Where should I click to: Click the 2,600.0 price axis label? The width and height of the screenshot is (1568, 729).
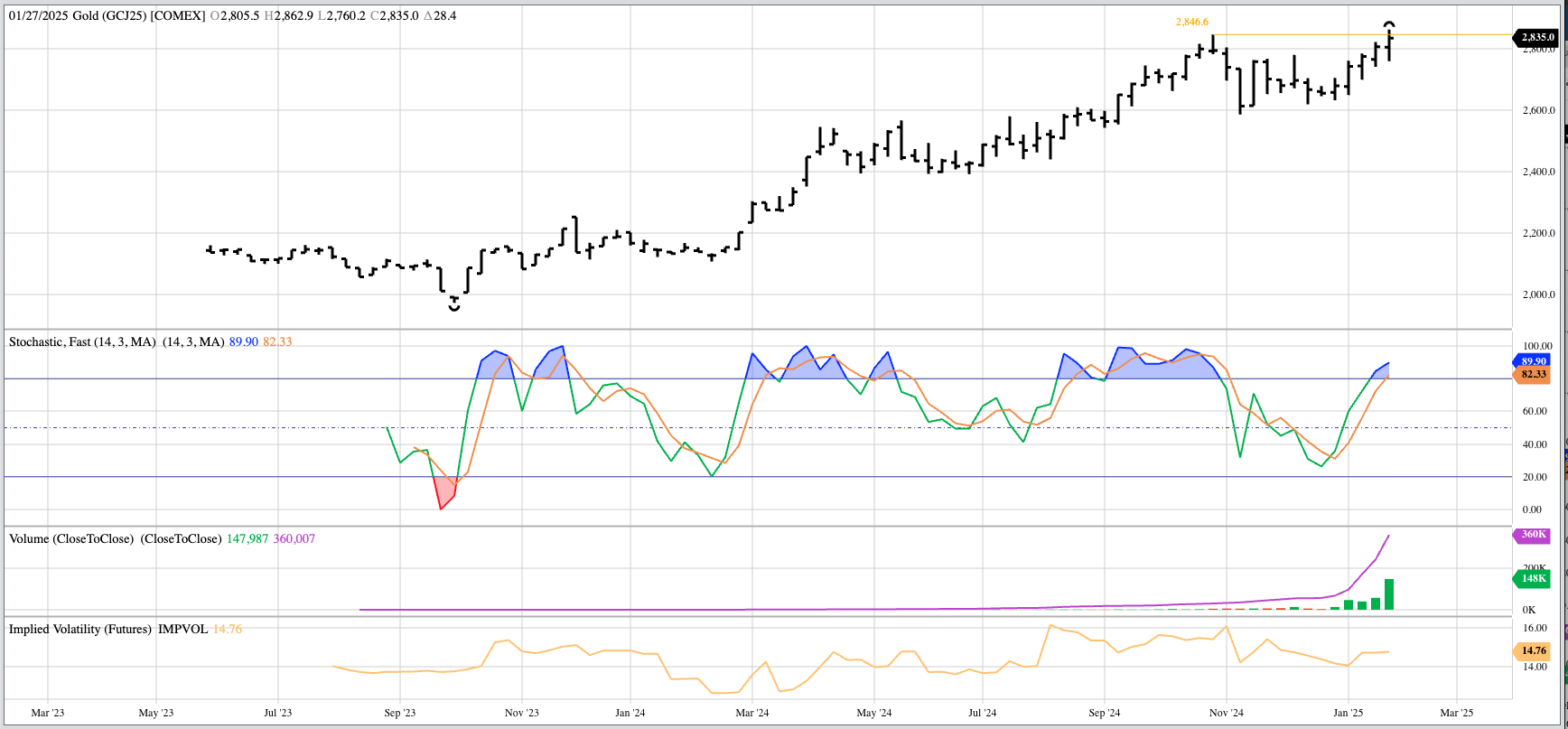click(x=1538, y=110)
